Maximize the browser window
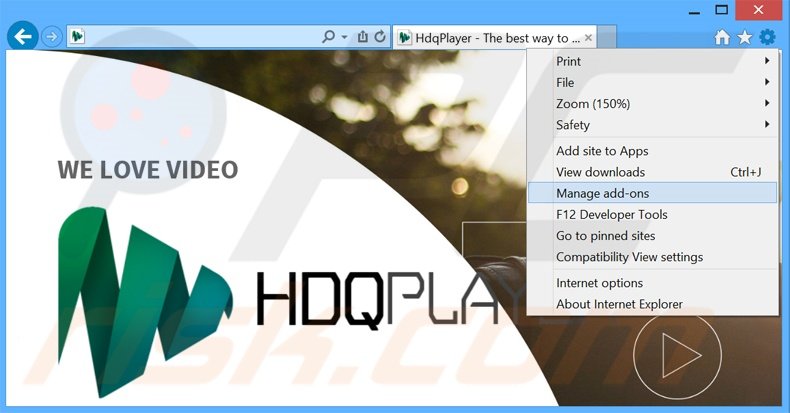 (721, 10)
